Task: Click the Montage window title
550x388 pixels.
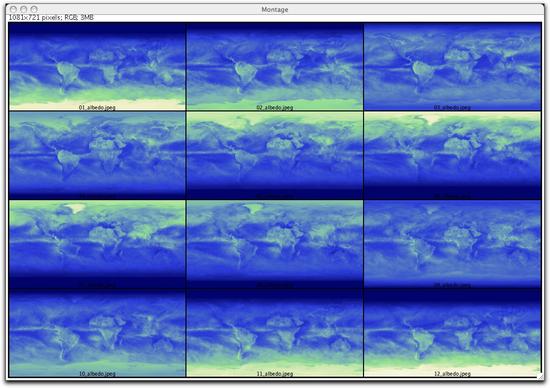Action: coord(275,9)
